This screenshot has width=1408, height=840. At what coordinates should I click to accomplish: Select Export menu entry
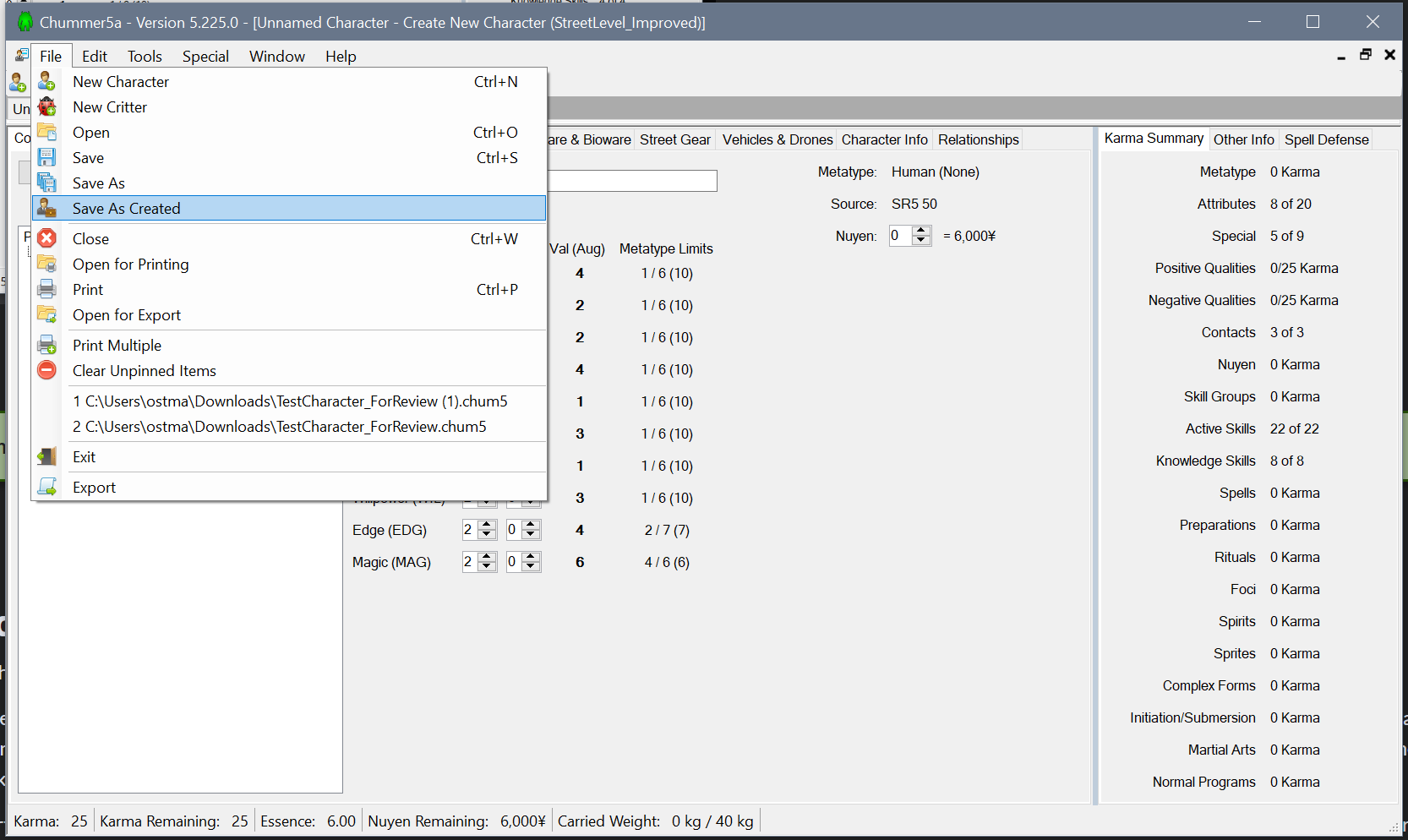[289, 487]
